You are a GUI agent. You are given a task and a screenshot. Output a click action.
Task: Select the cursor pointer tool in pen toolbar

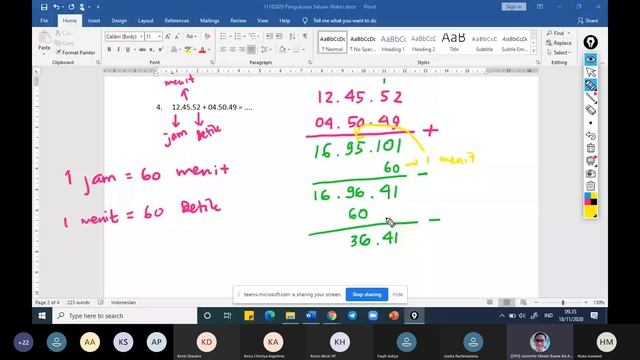pos(591,72)
